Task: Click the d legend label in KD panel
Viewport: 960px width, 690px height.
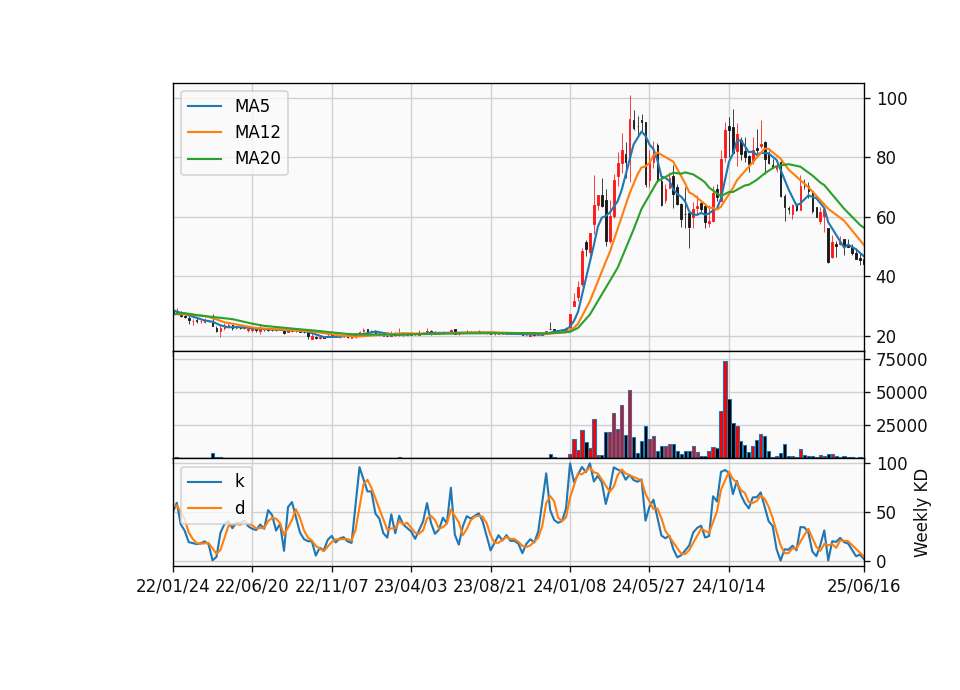Action: click(239, 508)
